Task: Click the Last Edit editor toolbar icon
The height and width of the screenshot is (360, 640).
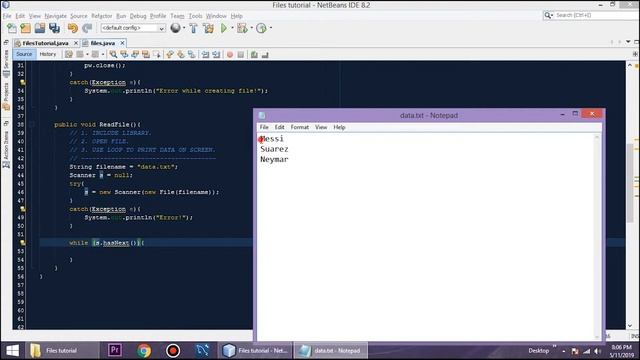Action: click(x=69, y=54)
